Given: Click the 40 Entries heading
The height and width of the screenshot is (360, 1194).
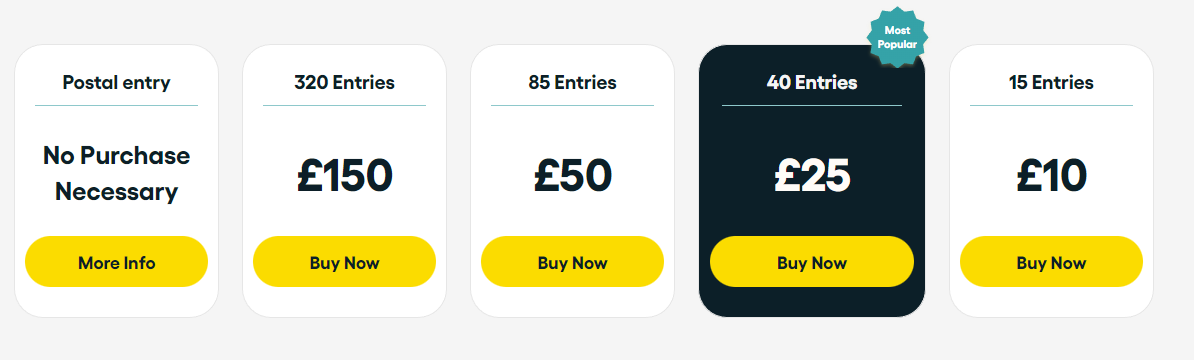Looking at the screenshot, I should (x=812, y=82).
